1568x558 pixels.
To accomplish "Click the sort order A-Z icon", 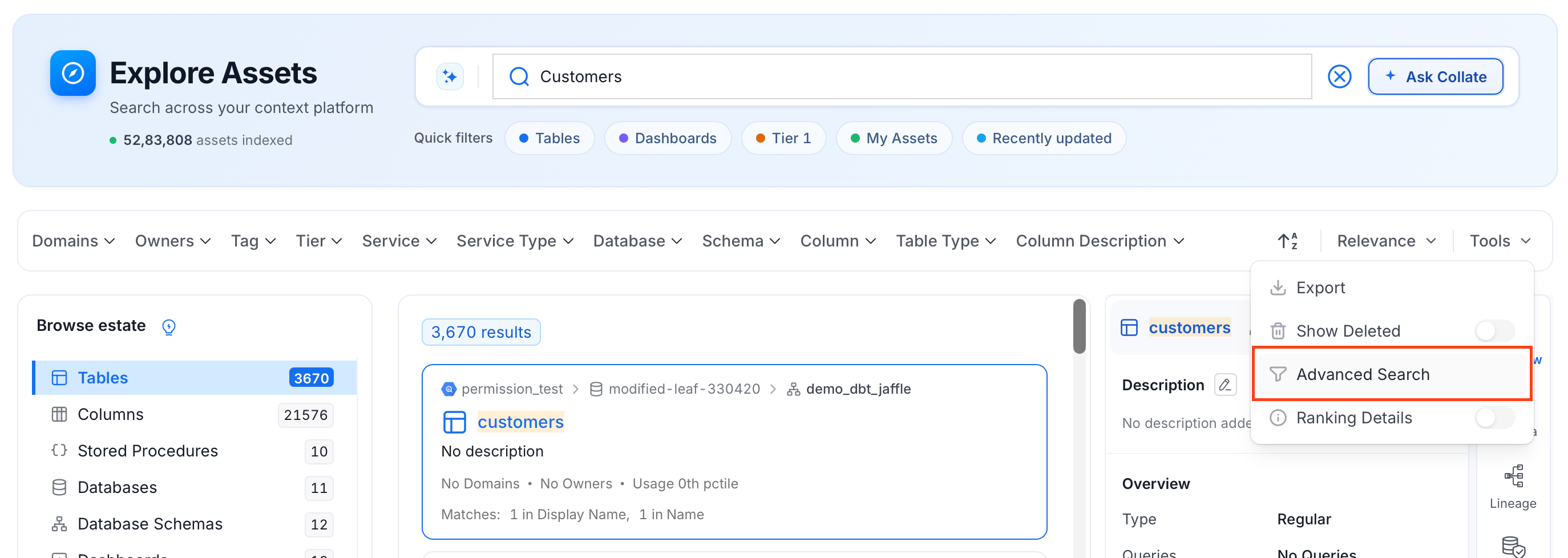I will tap(1287, 241).
